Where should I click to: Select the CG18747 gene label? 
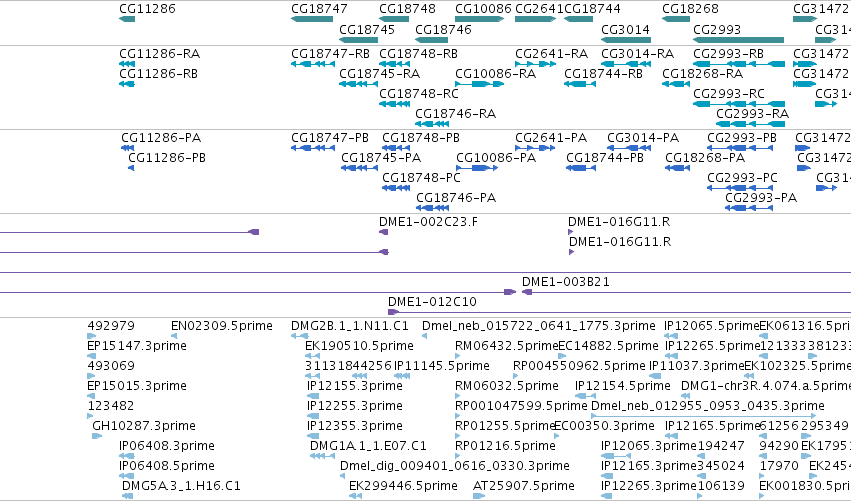(319, 9)
